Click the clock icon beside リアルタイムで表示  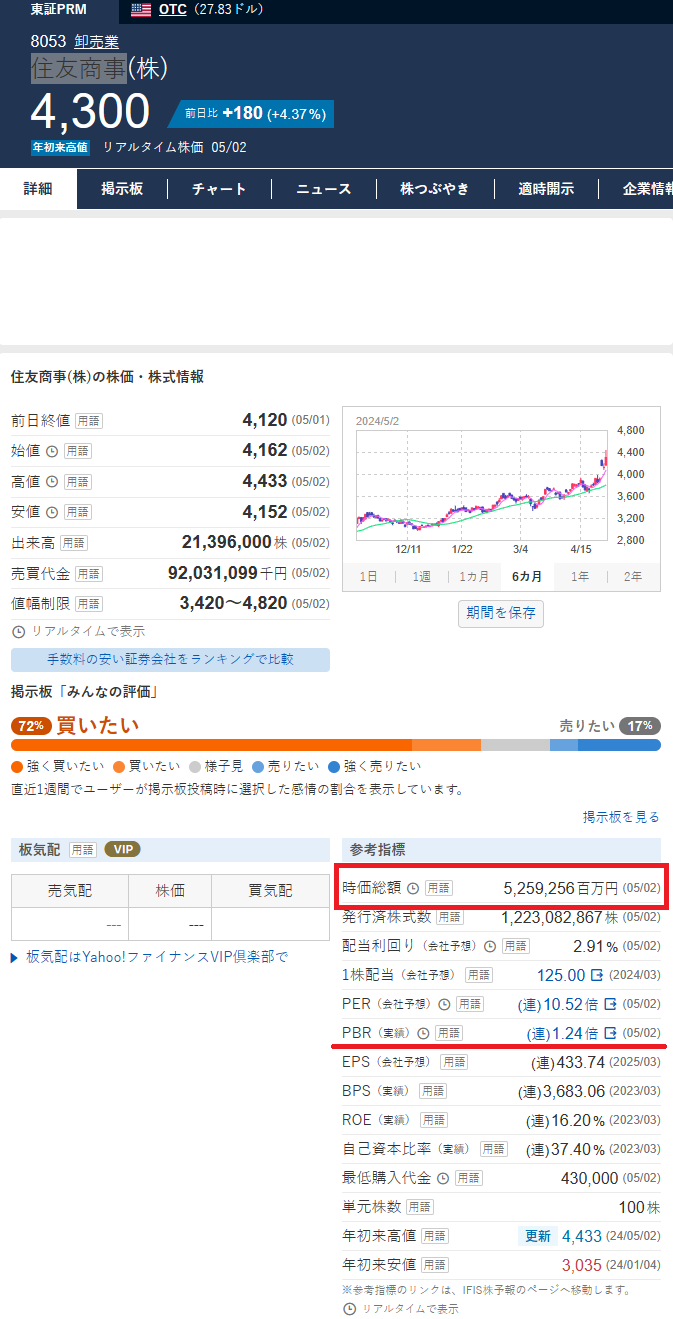click(18, 628)
